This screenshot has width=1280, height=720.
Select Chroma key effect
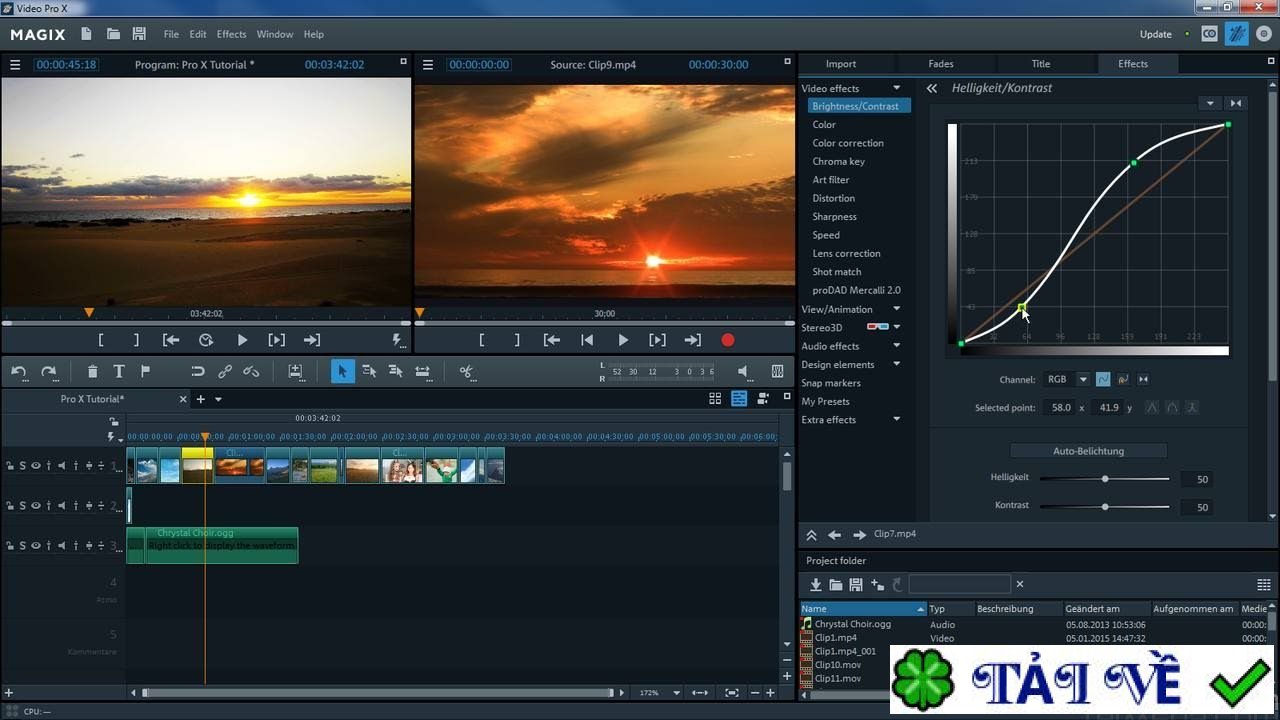point(838,161)
